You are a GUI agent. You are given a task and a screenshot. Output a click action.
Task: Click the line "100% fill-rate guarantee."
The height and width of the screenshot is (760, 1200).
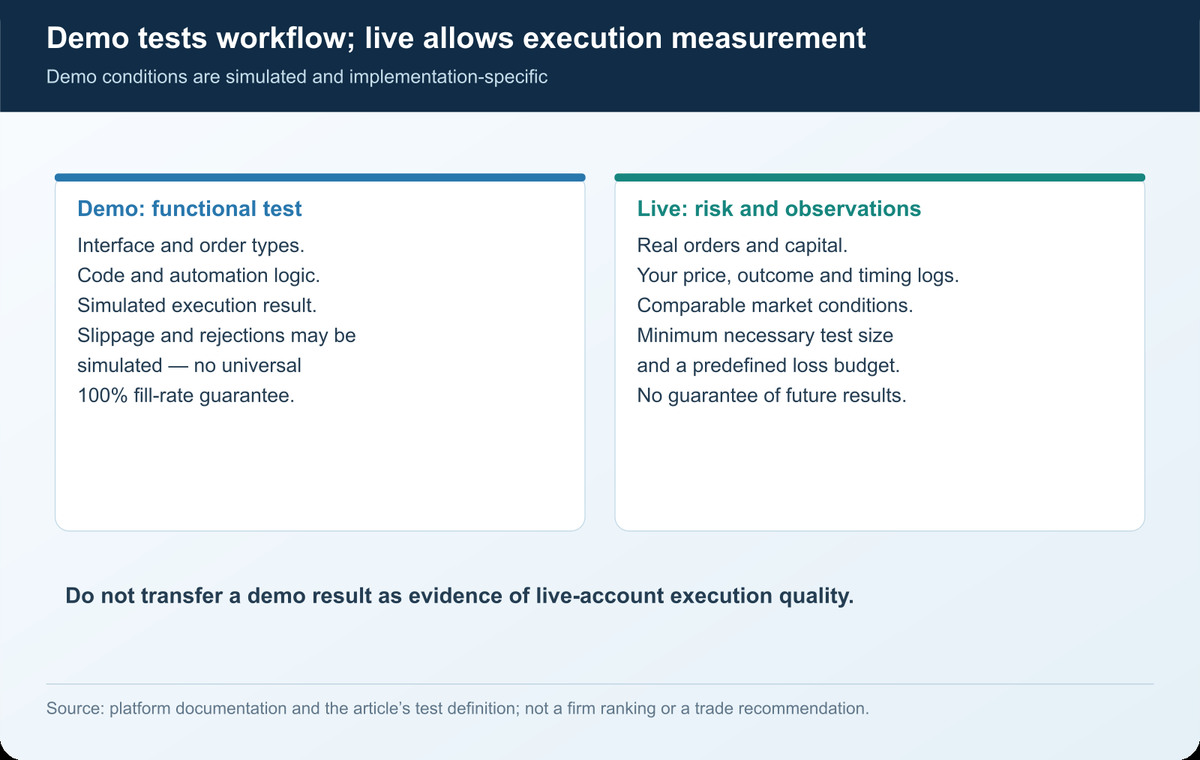(186, 395)
